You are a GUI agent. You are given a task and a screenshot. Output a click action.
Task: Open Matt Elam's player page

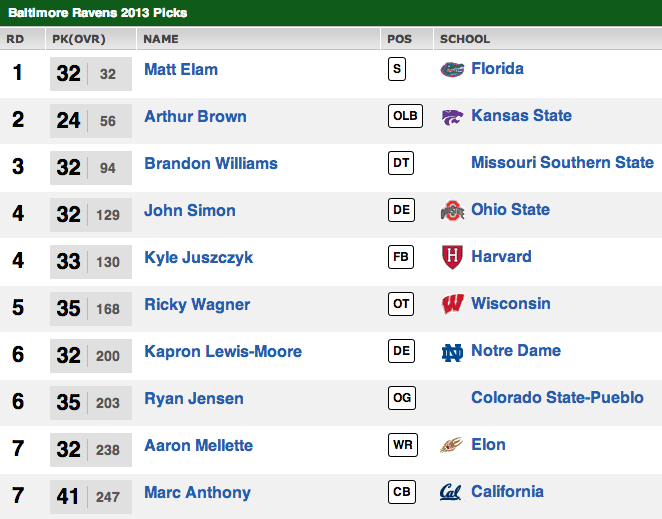[181, 69]
